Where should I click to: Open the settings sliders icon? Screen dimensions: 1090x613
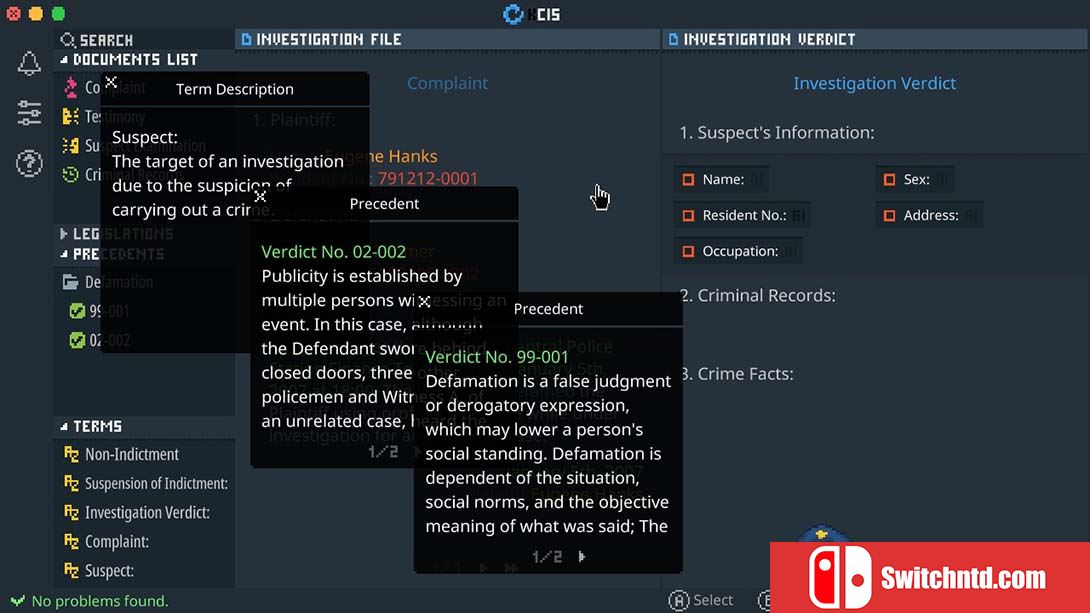29,113
